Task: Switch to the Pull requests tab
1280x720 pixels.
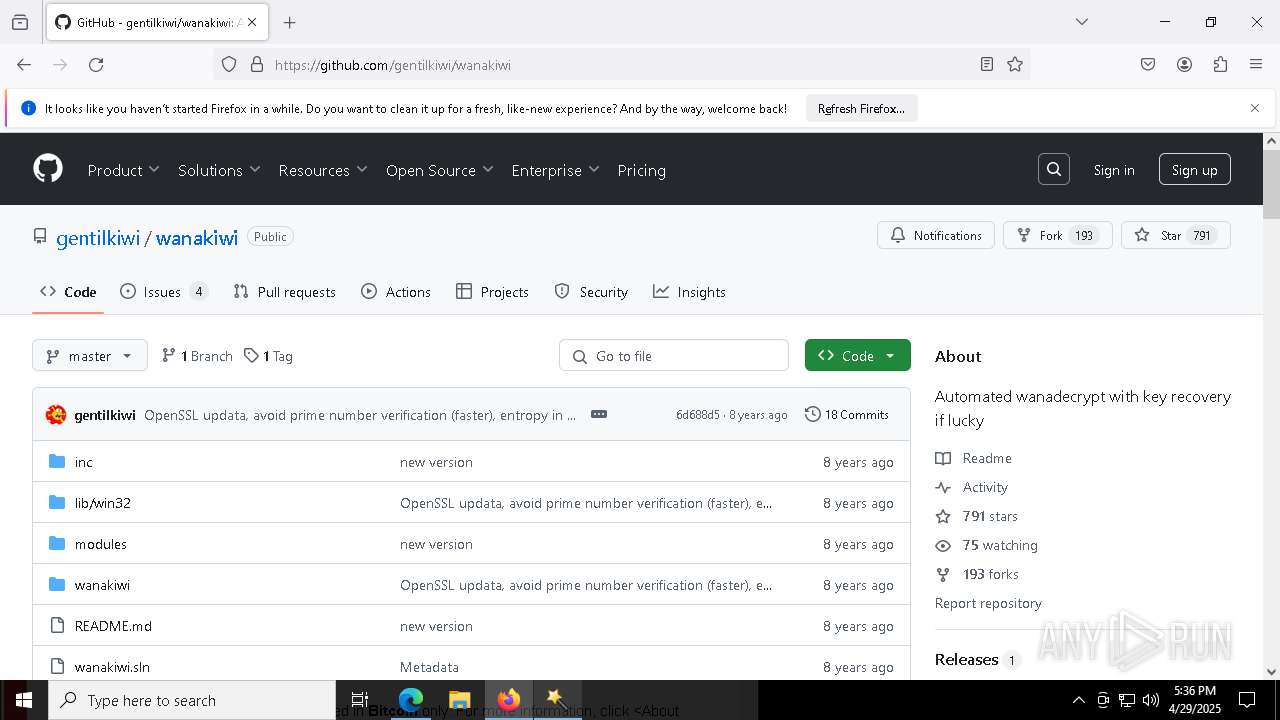Action: 284,292
